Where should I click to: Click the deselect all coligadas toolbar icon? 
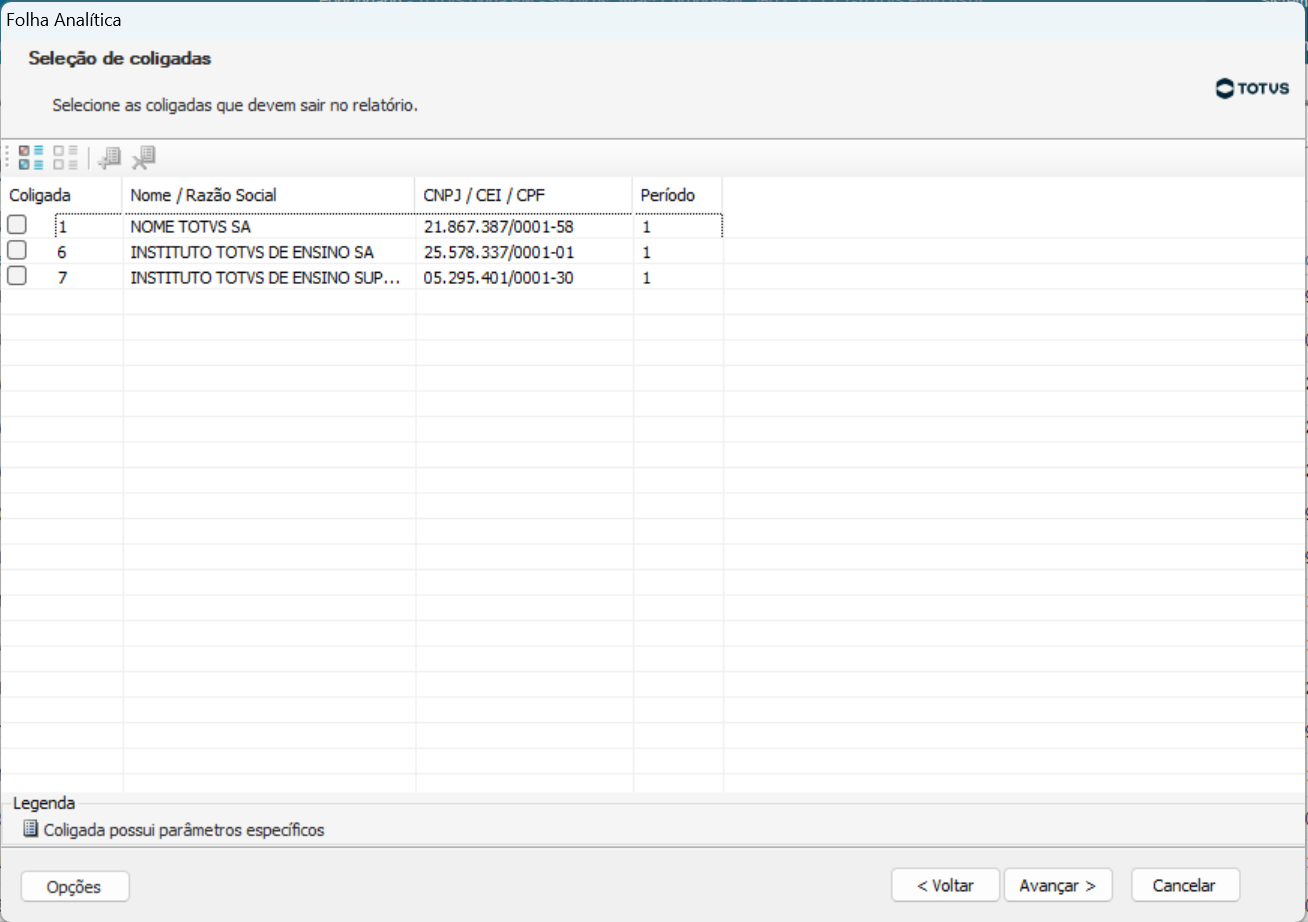click(x=66, y=158)
